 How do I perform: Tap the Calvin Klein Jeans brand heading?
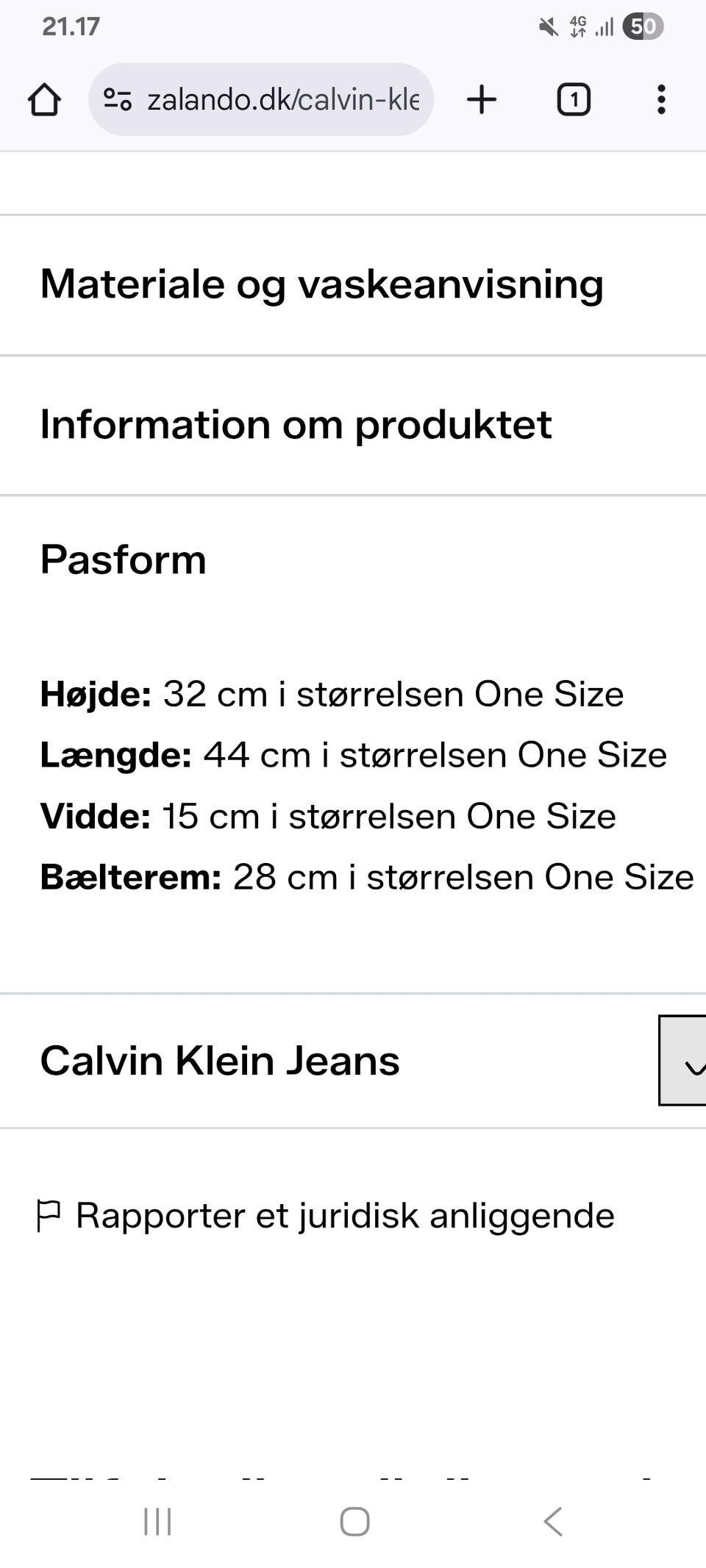(x=220, y=1061)
